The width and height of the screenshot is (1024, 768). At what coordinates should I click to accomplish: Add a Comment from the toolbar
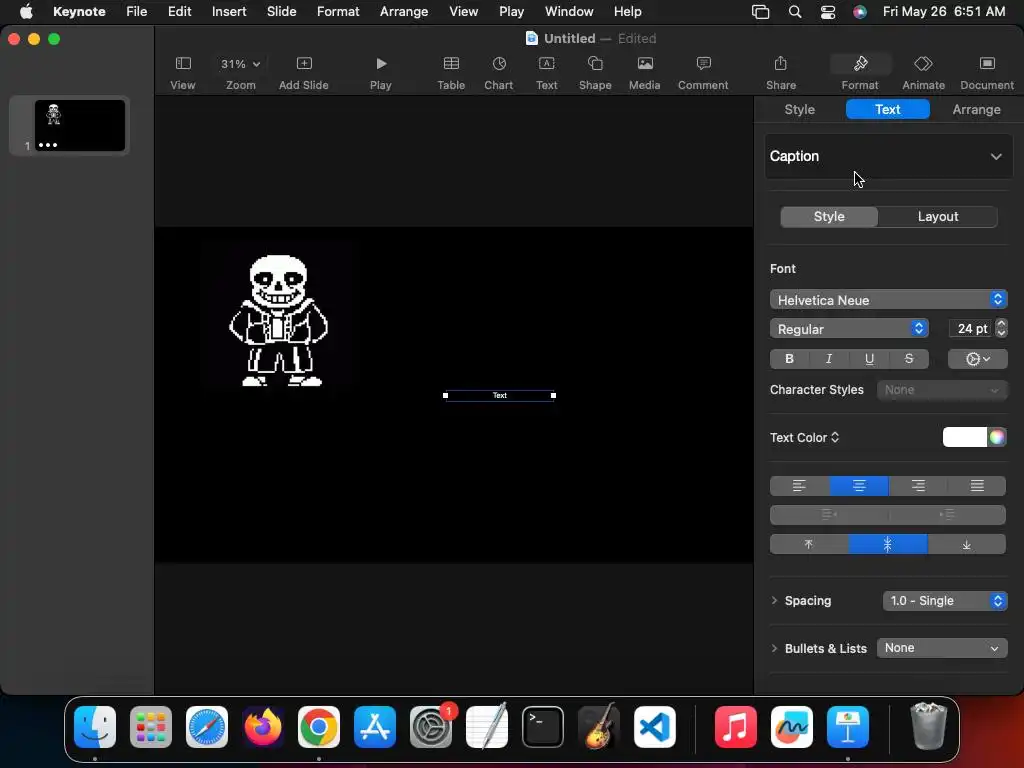coord(703,72)
